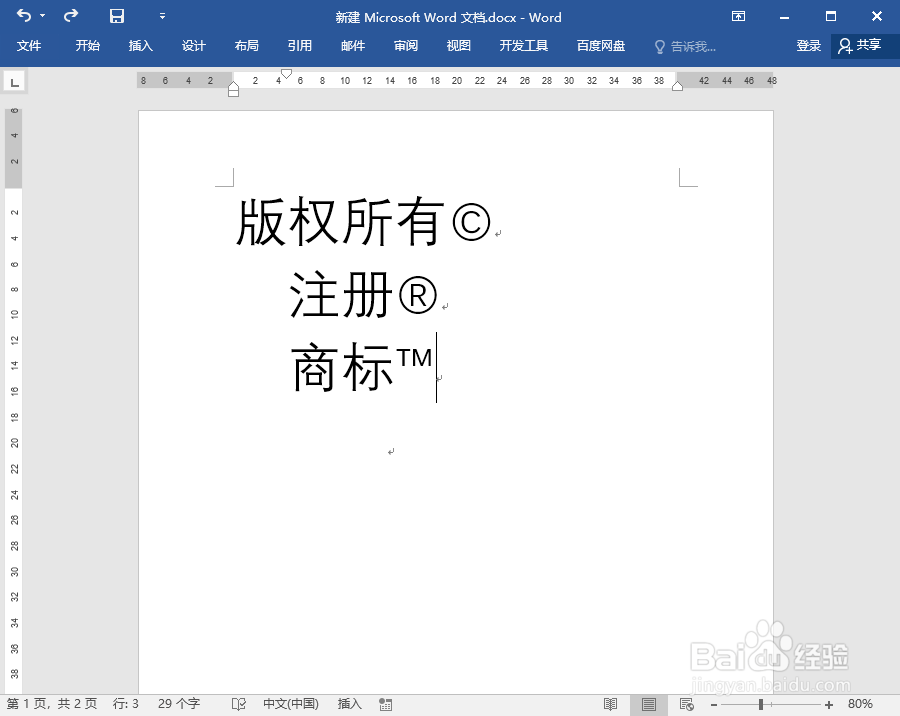Image resolution: width=900 pixels, height=716 pixels.
Task: Open Customize Quick Access Toolbar menu
Action: click(160, 16)
